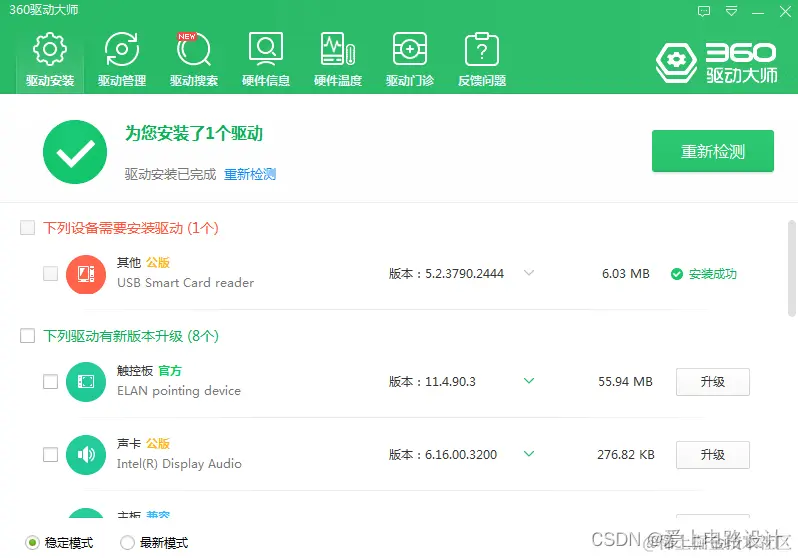Click the 官方 tag next to 触控板
The image size is (798, 558).
point(170,371)
